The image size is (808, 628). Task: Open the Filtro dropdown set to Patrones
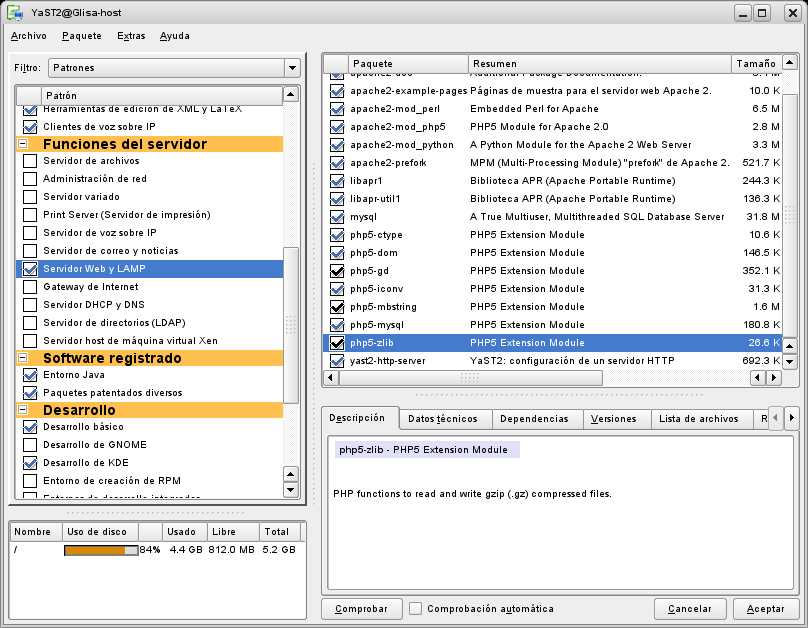tap(173, 68)
